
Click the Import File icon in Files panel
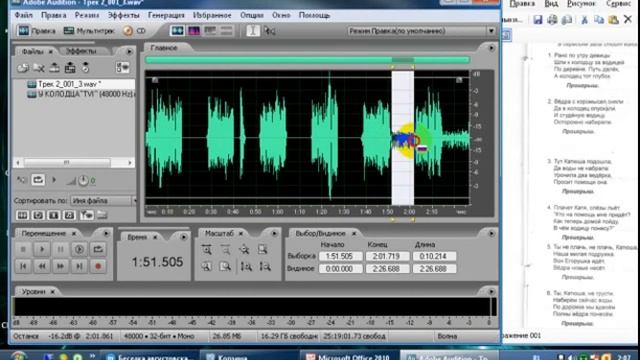click(23, 68)
